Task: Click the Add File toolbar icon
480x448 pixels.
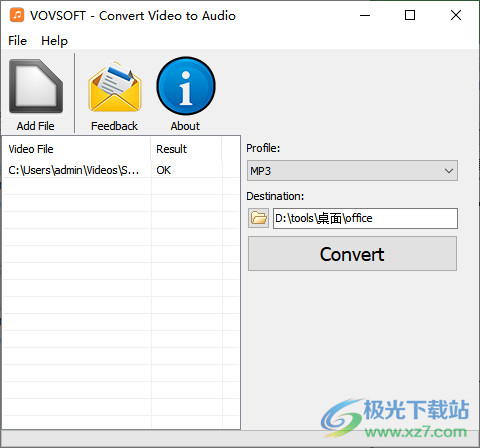Action: click(36, 87)
